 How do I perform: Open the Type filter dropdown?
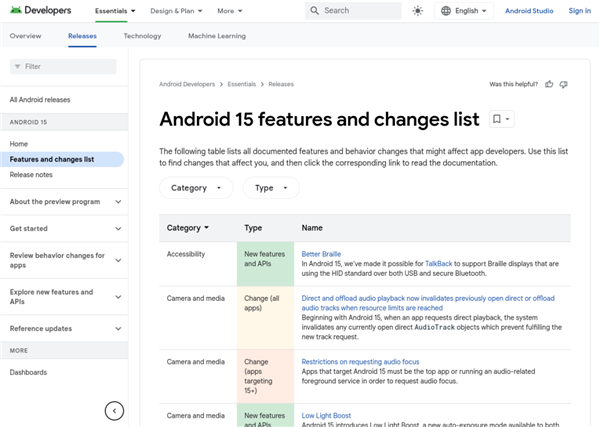[271, 188]
